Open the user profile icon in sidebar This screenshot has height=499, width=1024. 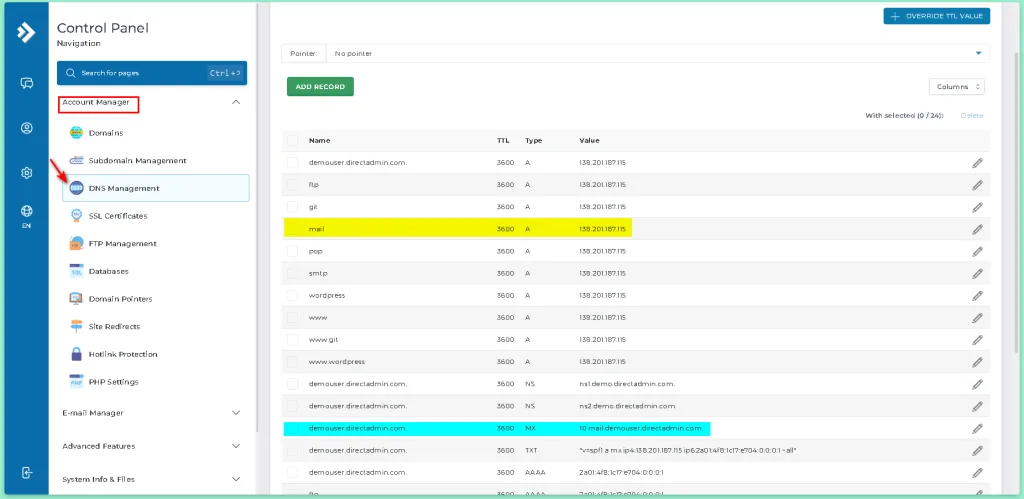coord(27,128)
